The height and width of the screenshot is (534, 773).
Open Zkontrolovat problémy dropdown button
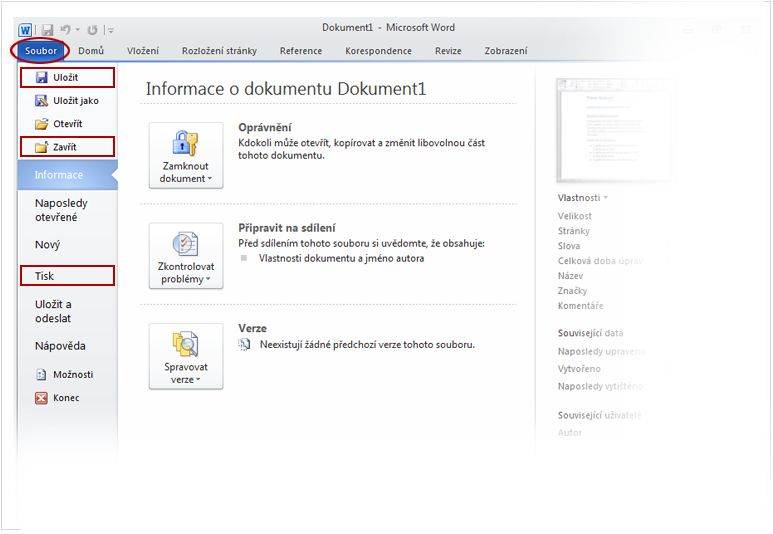pos(186,256)
